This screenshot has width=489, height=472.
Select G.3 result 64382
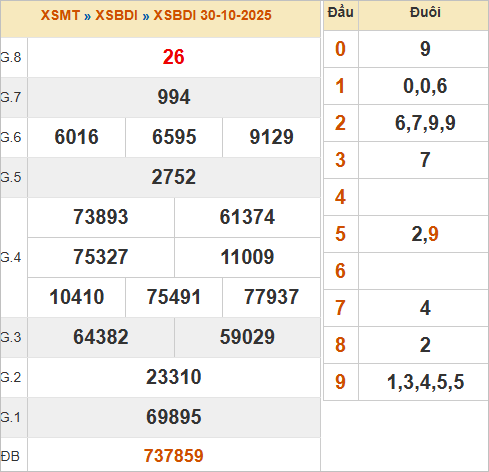point(101,337)
